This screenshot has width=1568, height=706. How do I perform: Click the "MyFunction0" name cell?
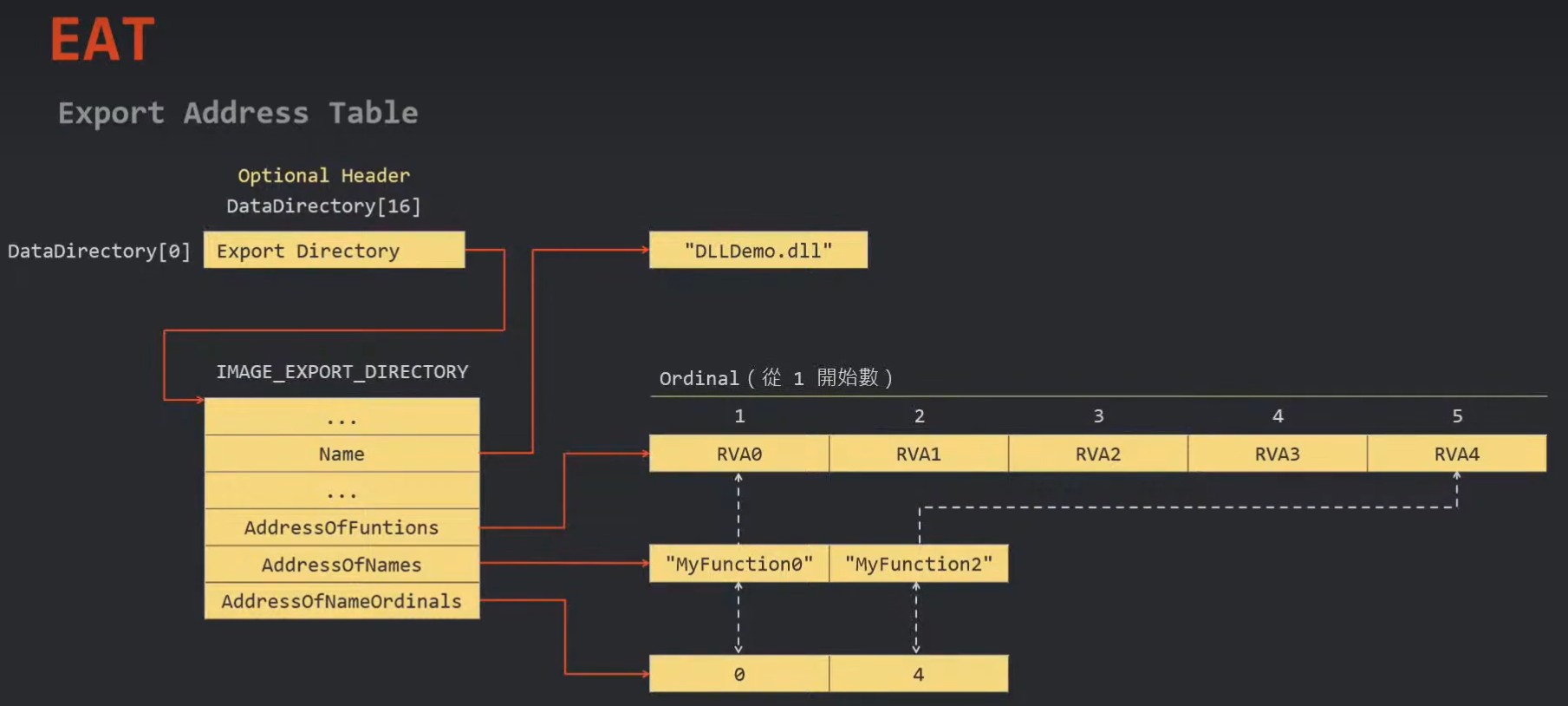pos(739,564)
